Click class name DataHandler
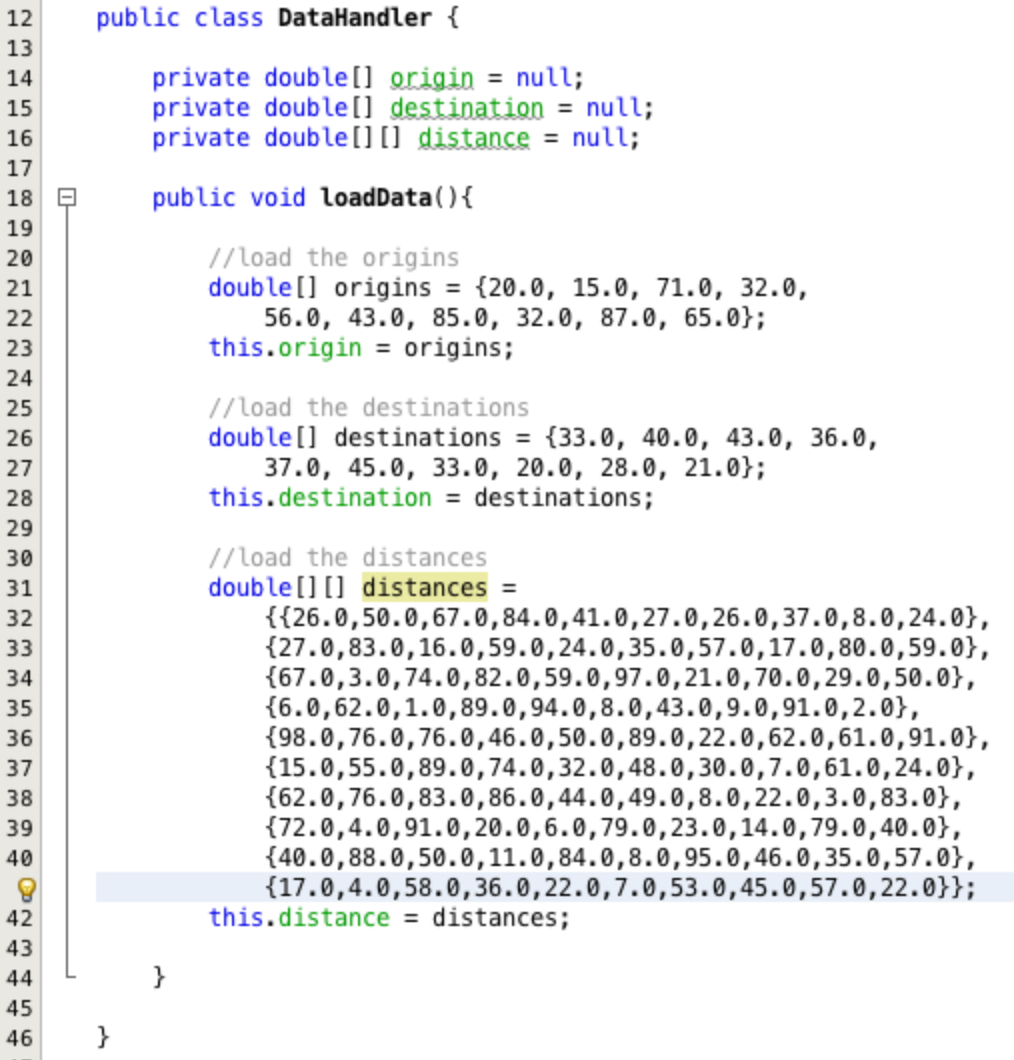This screenshot has width=1014, height=1060. (354, 18)
